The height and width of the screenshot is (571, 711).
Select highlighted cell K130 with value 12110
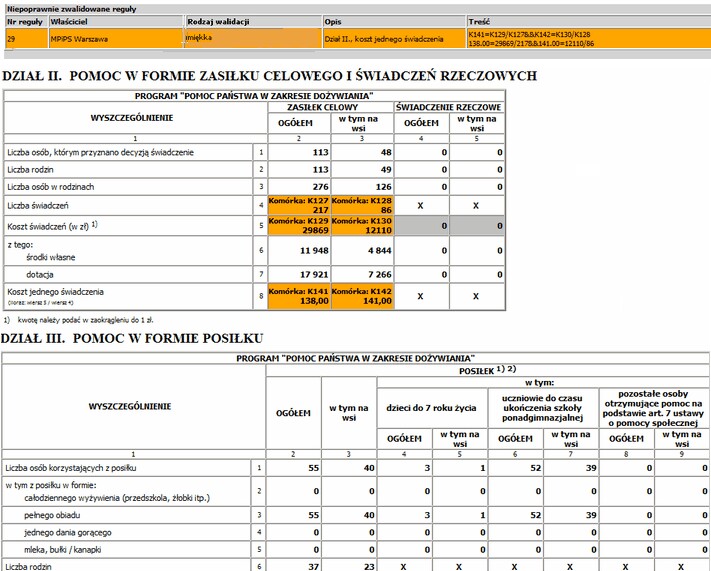pyautogui.click(x=362, y=226)
